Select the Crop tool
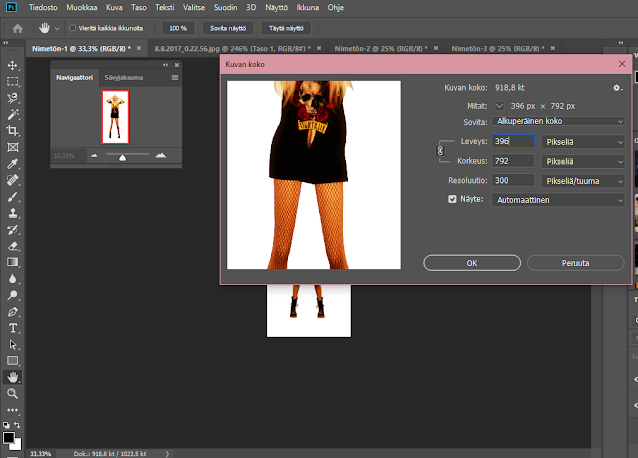This screenshot has height=458, width=638. [13, 131]
